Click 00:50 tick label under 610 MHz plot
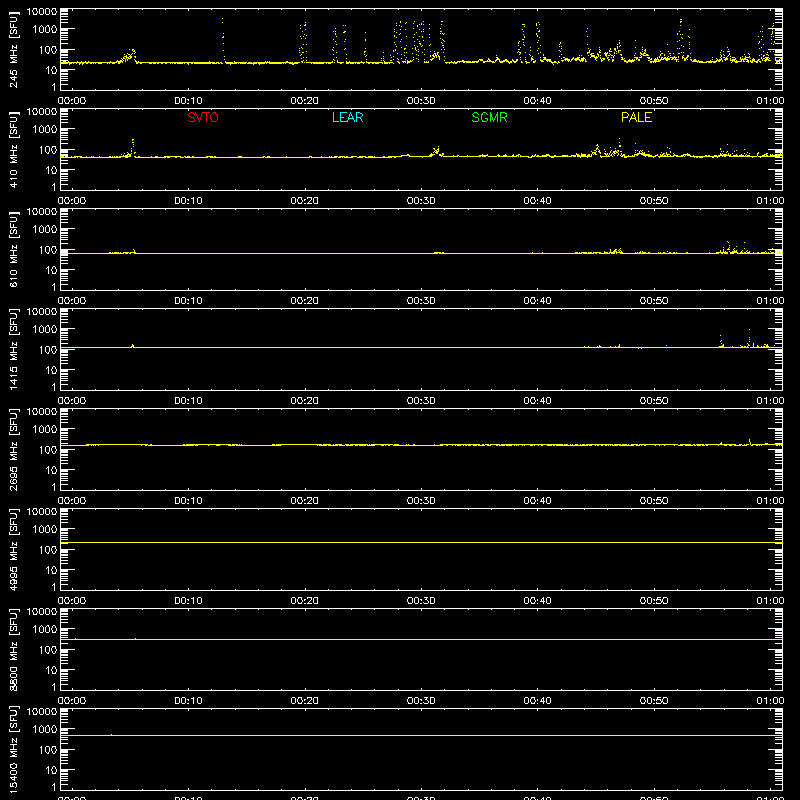The width and height of the screenshot is (800, 800). coord(654,301)
